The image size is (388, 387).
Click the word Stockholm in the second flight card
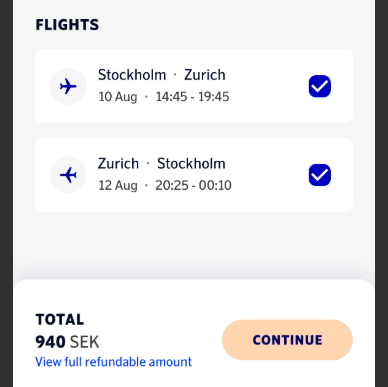click(x=191, y=163)
